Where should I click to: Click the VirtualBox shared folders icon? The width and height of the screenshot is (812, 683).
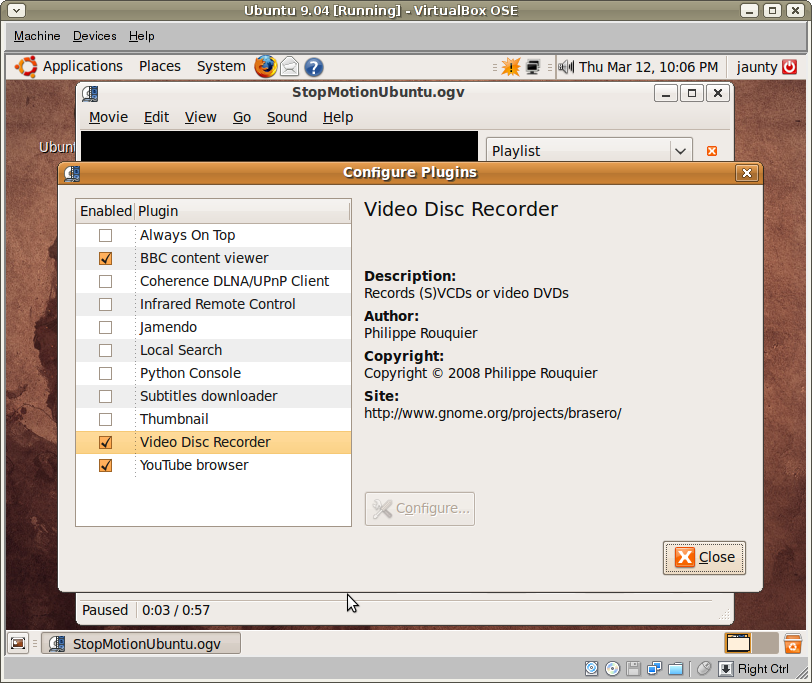click(x=676, y=669)
